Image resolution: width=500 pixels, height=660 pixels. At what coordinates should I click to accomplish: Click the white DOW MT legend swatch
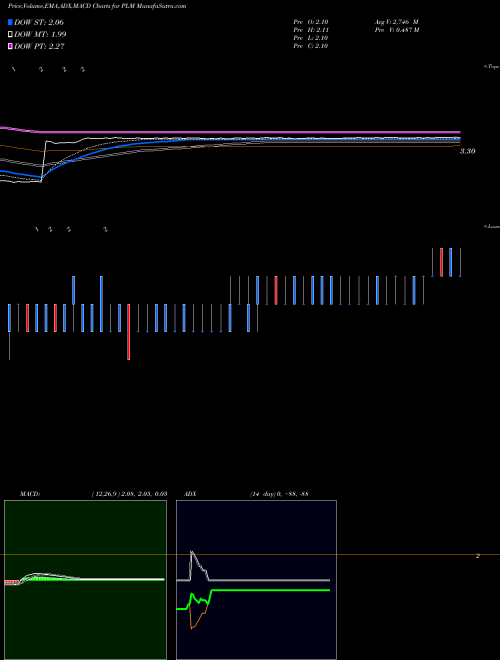(10, 35)
